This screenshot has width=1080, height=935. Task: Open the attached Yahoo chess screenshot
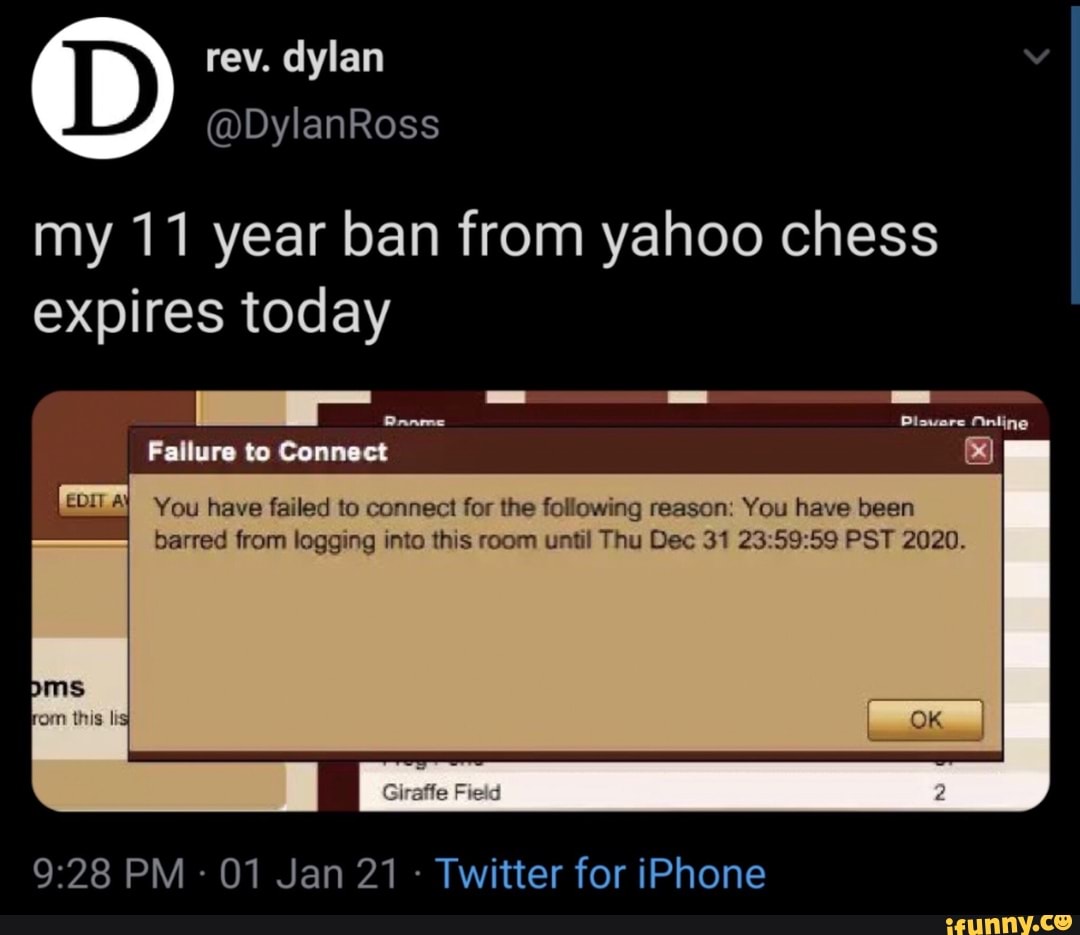click(541, 601)
